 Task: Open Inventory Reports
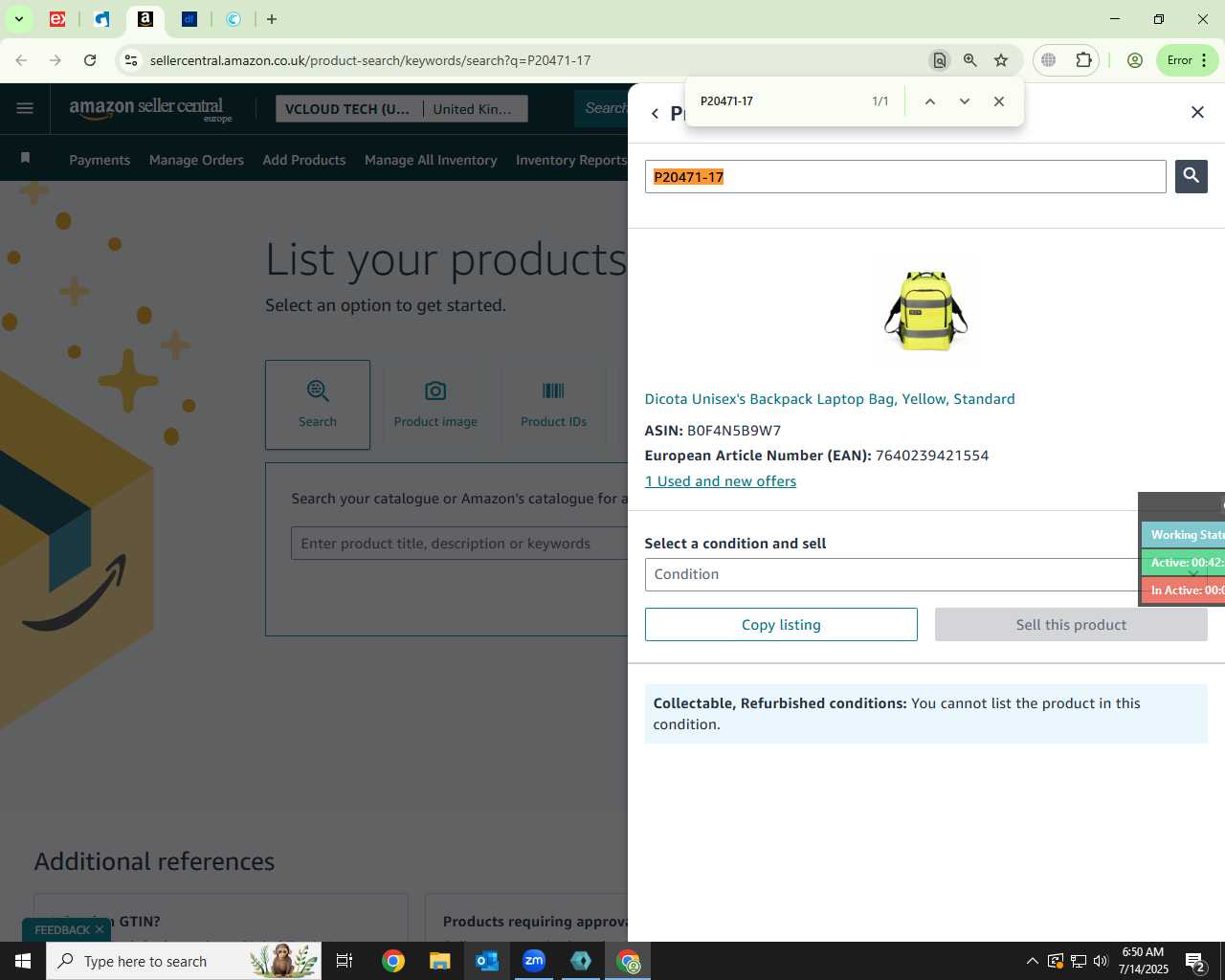pyautogui.click(x=571, y=160)
